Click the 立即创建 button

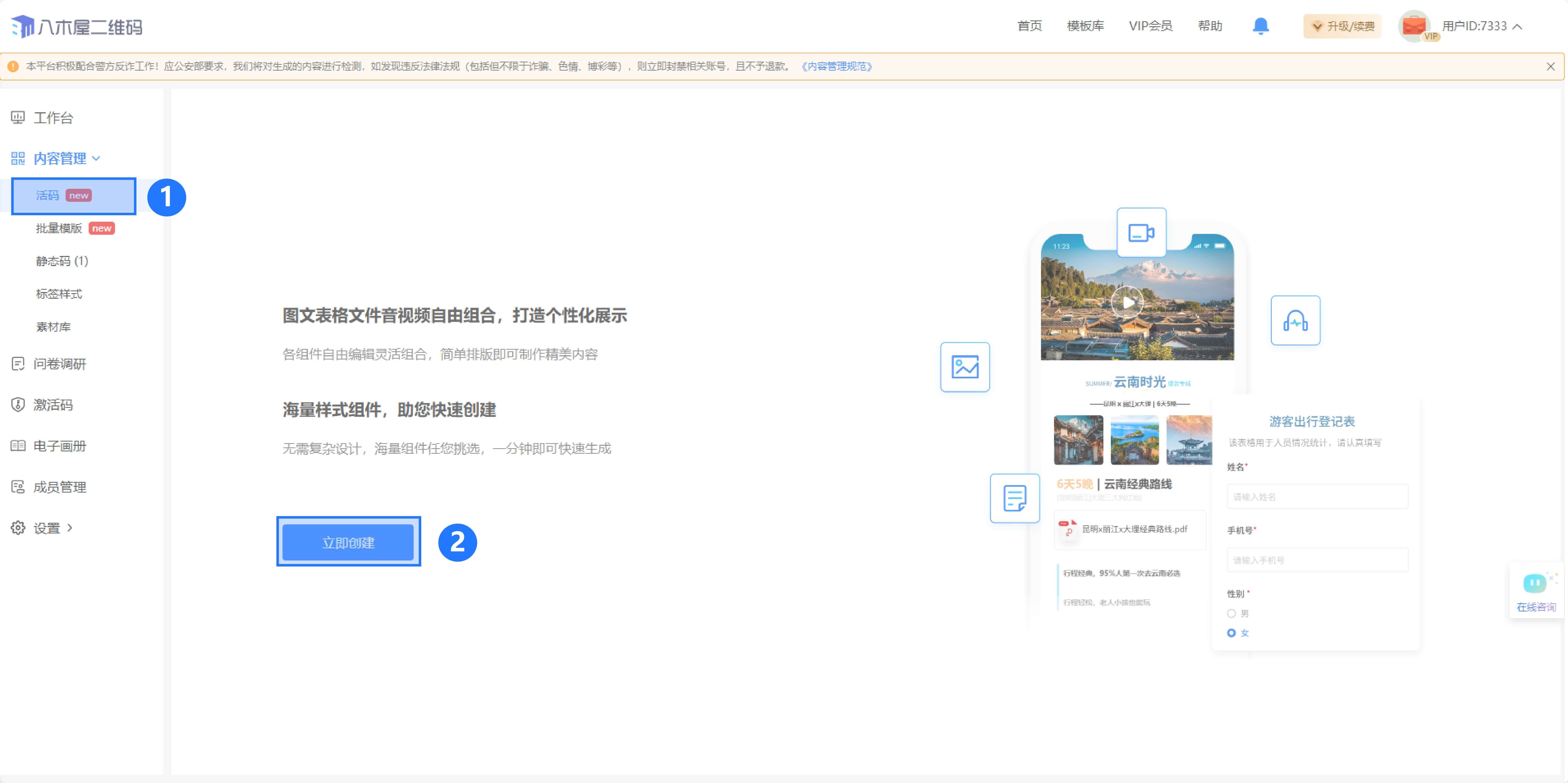[x=348, y=542]
